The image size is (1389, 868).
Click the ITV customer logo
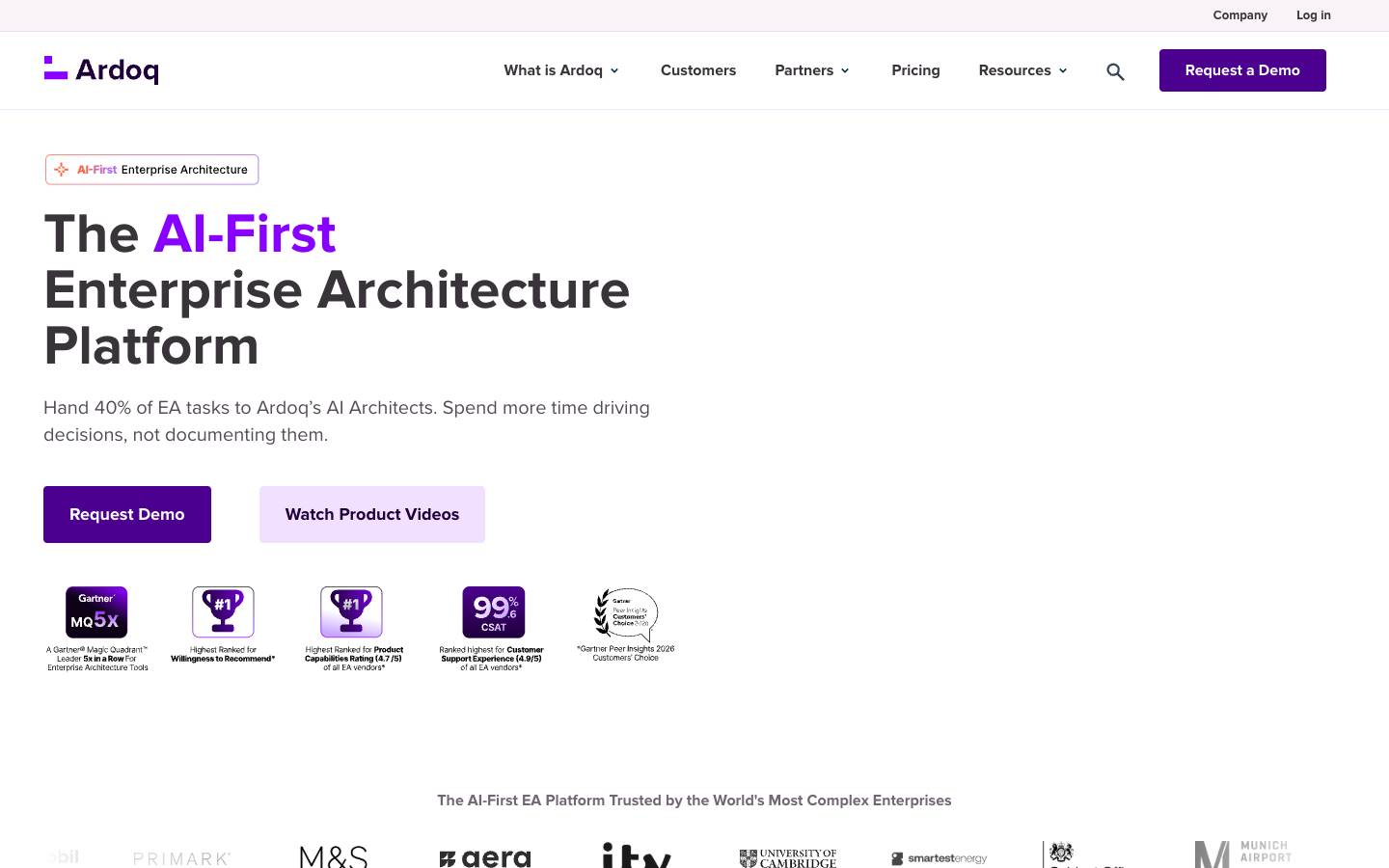pyautogui.click(x=637, y=855)
